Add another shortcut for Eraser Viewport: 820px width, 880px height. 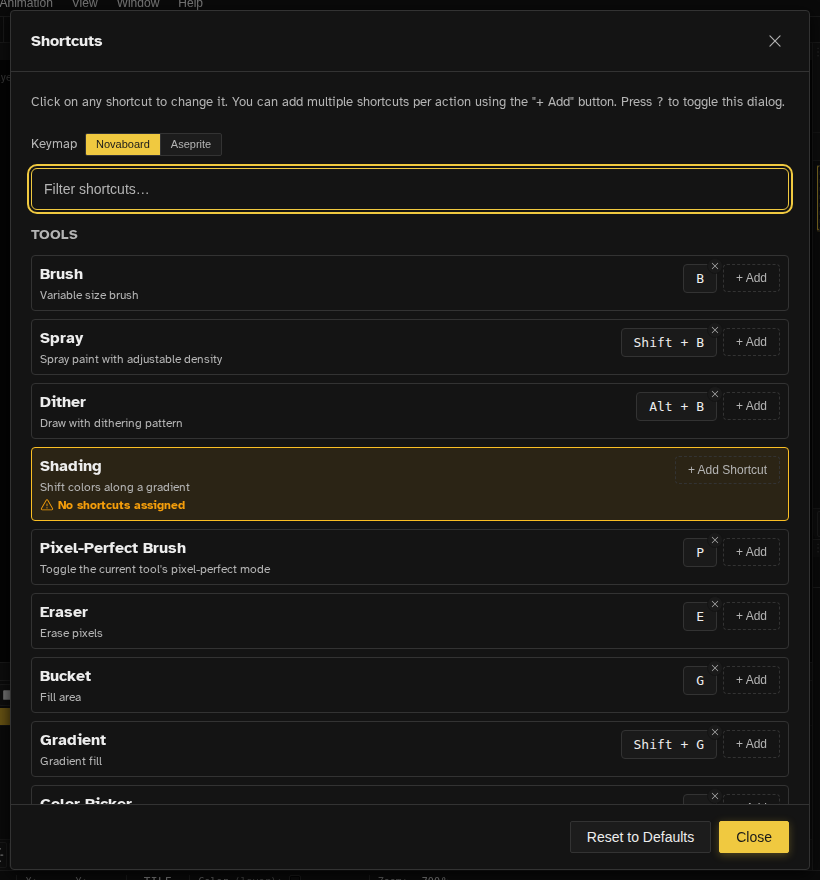751,616
